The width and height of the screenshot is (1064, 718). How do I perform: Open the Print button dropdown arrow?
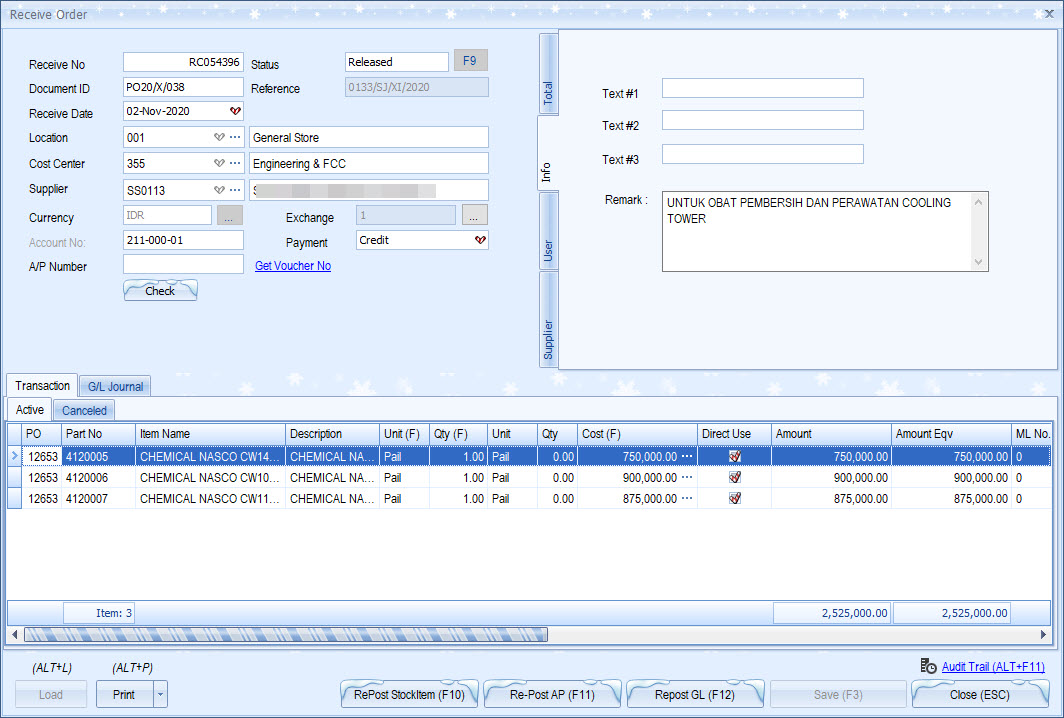161,695
